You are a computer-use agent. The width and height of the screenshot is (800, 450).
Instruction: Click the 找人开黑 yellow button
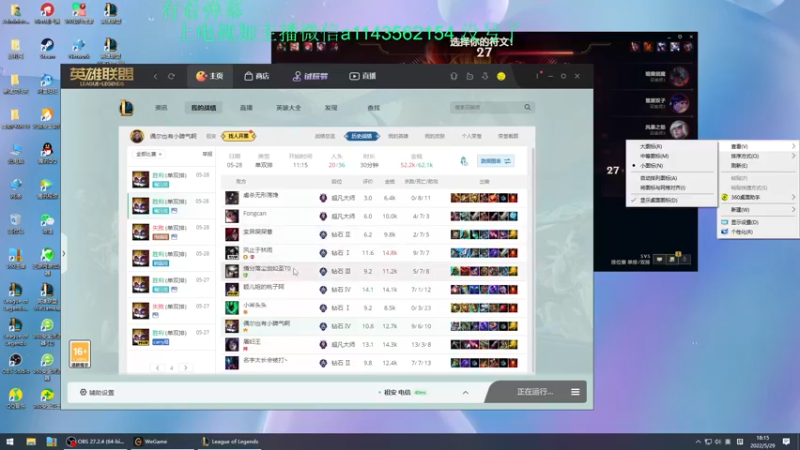(x=238, y=136)
